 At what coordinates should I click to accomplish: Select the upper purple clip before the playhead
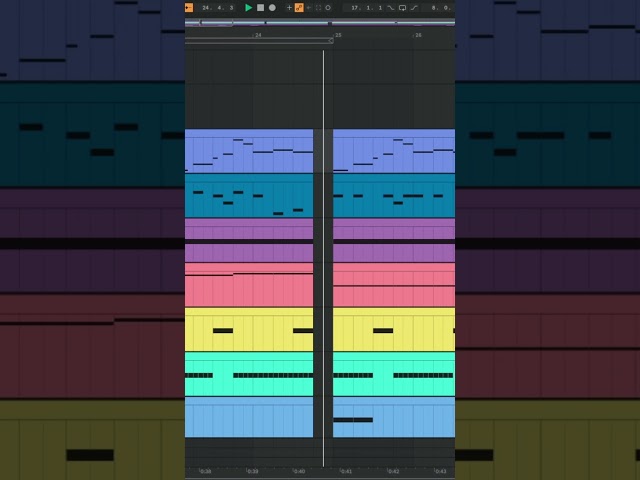coord(249,229)
